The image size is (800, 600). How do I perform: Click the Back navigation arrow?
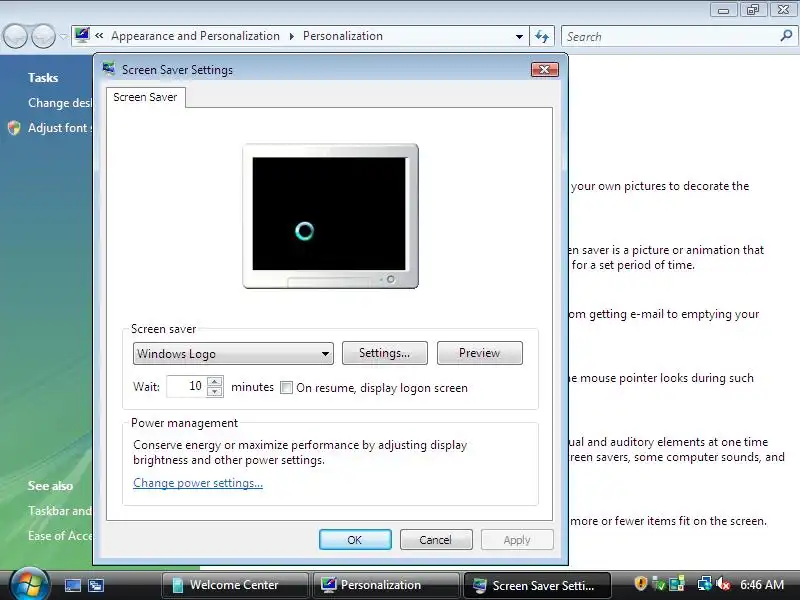pyautogui.click(x=15, y=36)
